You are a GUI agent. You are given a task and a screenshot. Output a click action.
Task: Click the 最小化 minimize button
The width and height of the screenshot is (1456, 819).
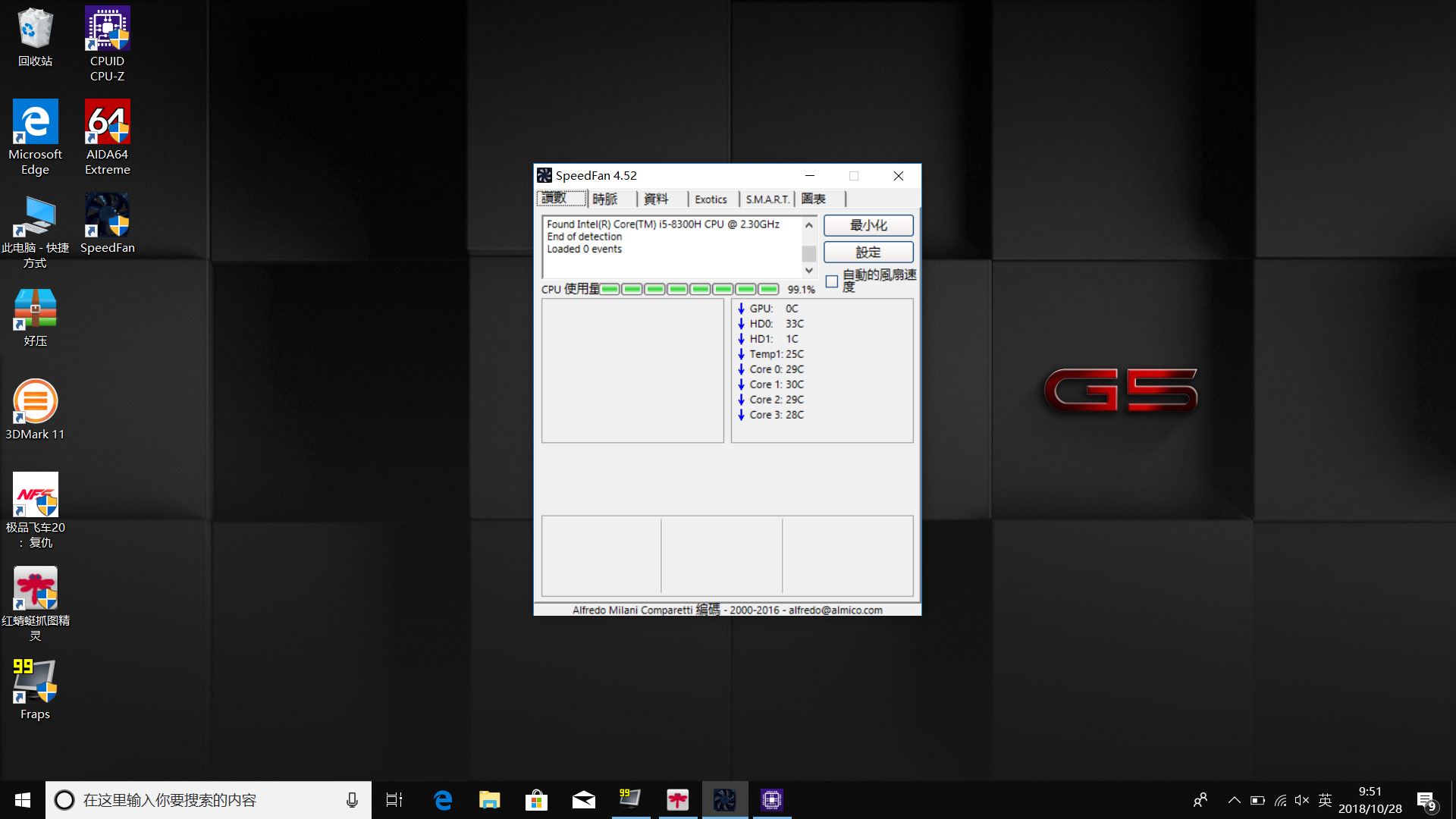868,225
